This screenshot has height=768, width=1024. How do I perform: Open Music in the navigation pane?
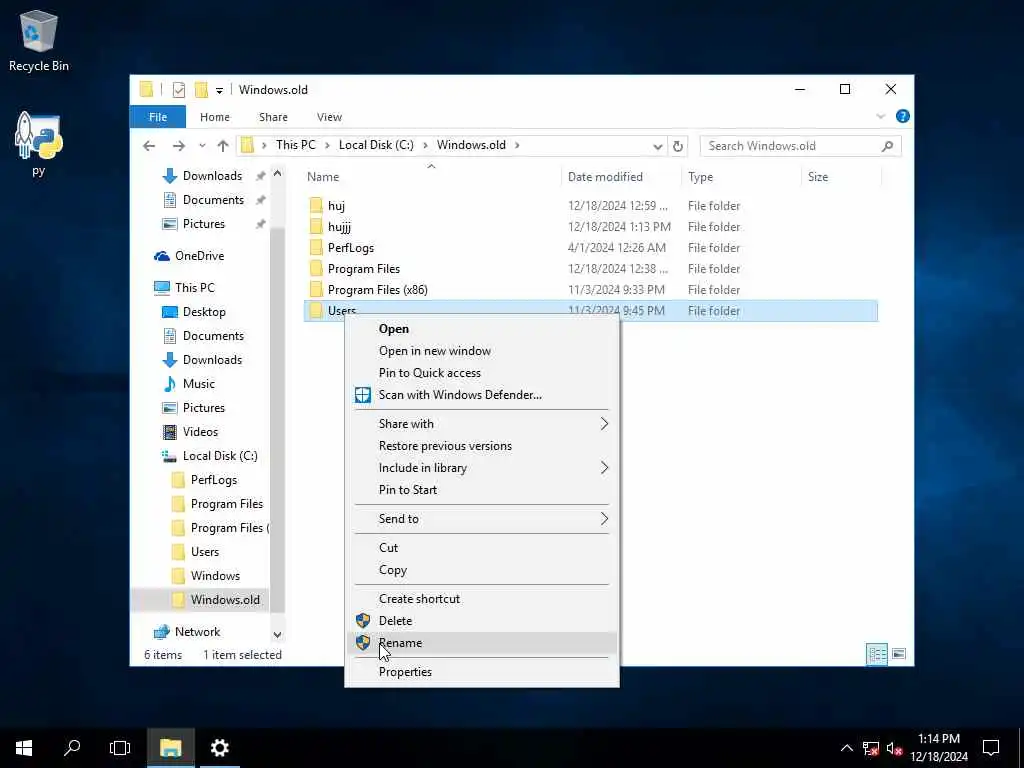[x=199, y=384]
